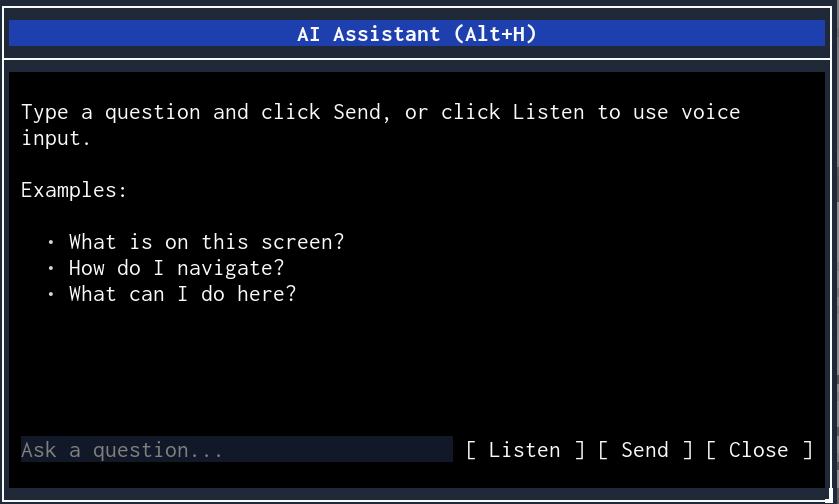
Task: Click the AI Assistant title bar
Action: (418, 34)
